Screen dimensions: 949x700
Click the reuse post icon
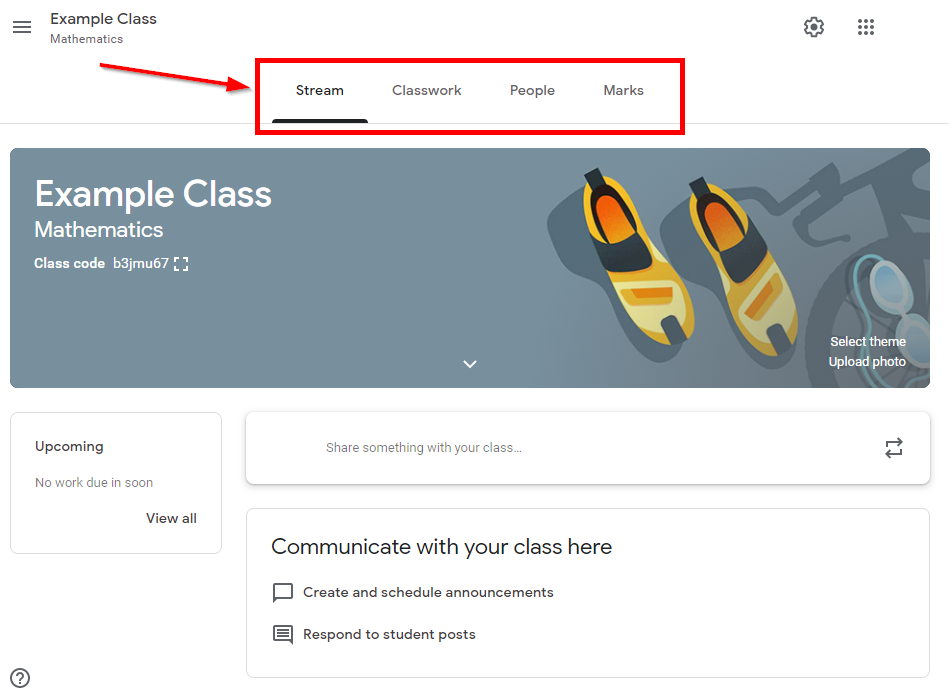893,448
